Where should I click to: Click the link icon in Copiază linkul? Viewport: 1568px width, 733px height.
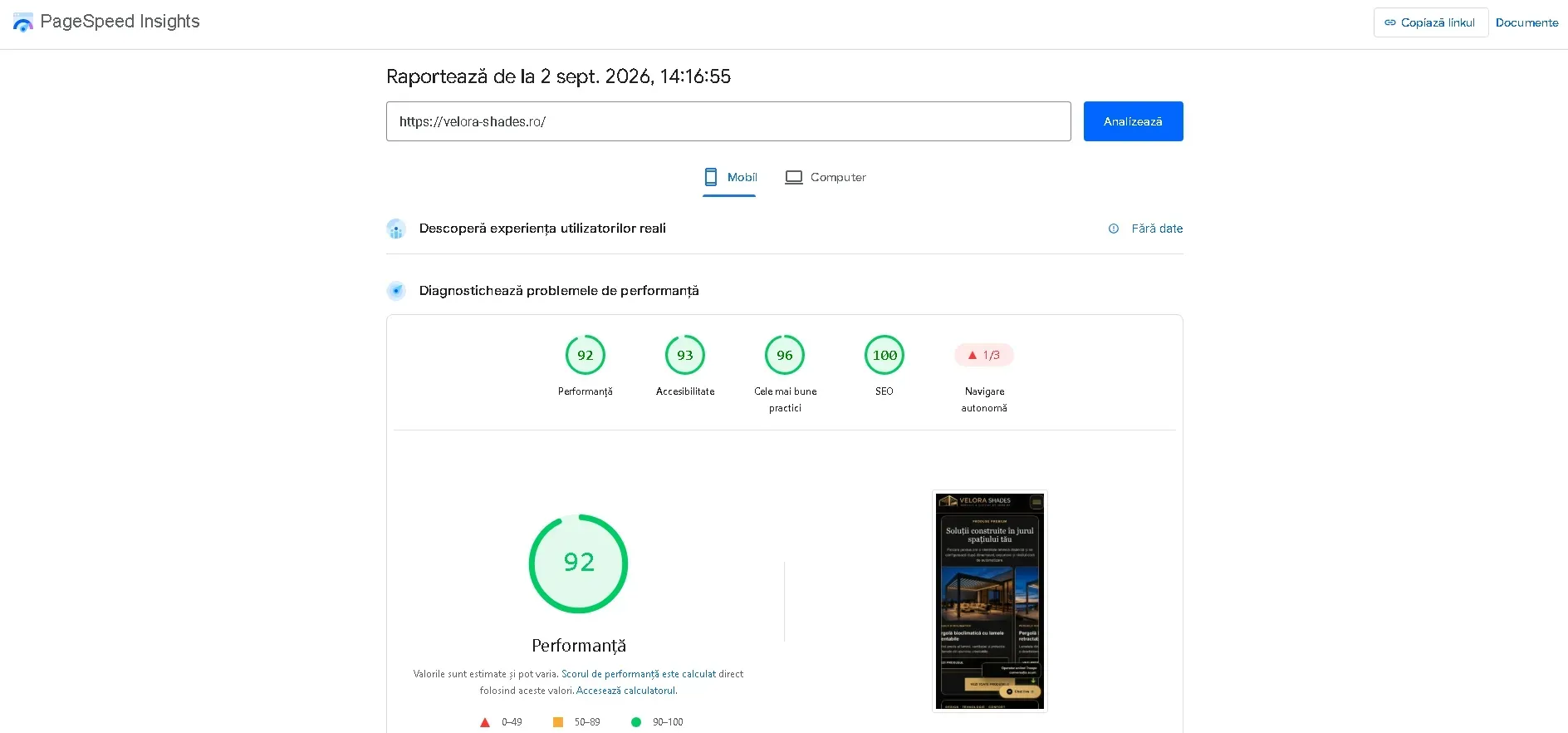tap(1389, 22)
